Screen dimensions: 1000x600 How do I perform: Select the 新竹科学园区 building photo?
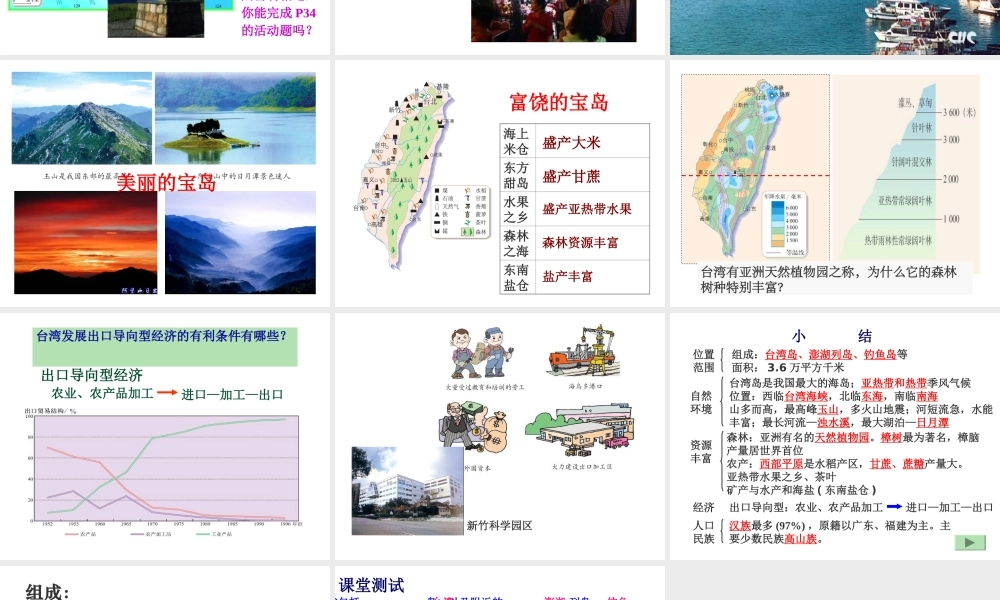(x=408, y=491)
